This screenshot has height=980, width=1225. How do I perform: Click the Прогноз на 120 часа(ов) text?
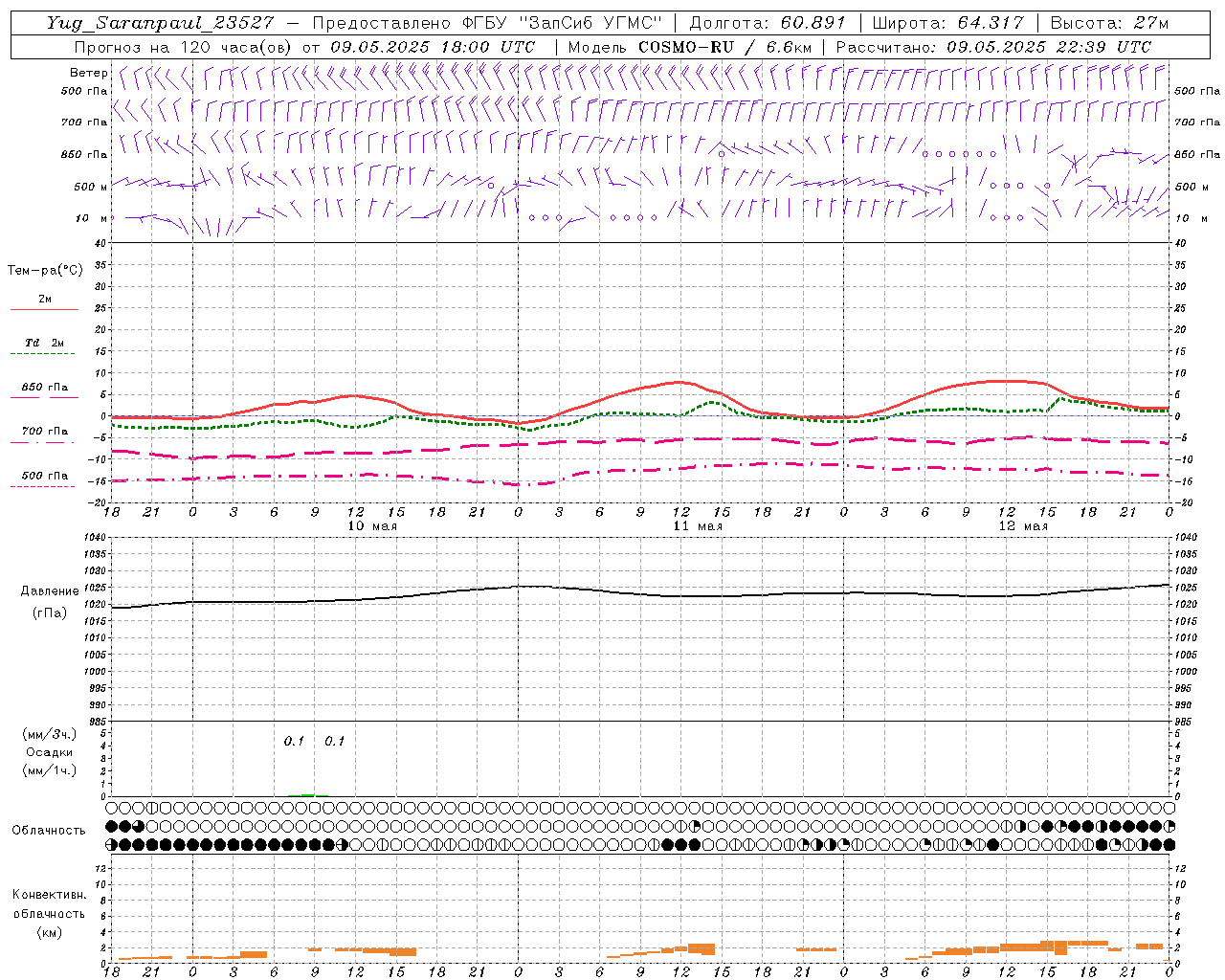coord(185,47)
